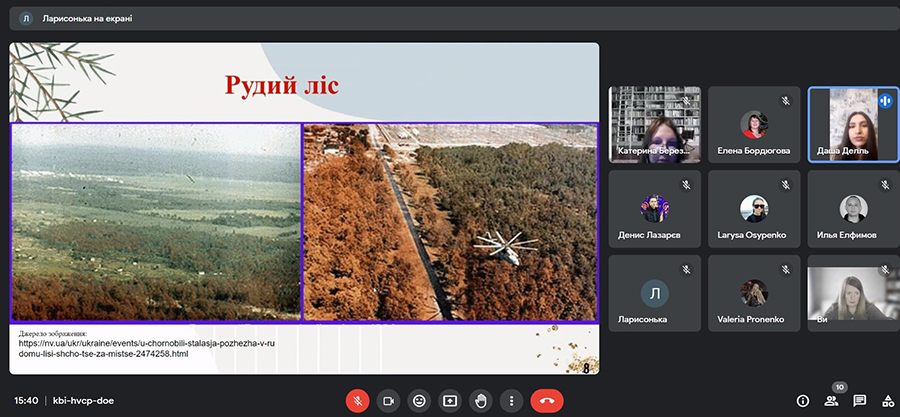900x417 pixels.
Task: Click speaking indicator on Даша Делль tile
Action: click(885, 101)
